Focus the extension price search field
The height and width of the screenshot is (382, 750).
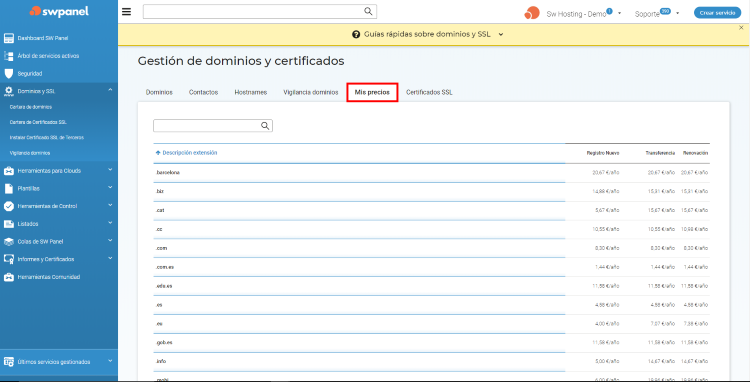click(x=213, y=126)
